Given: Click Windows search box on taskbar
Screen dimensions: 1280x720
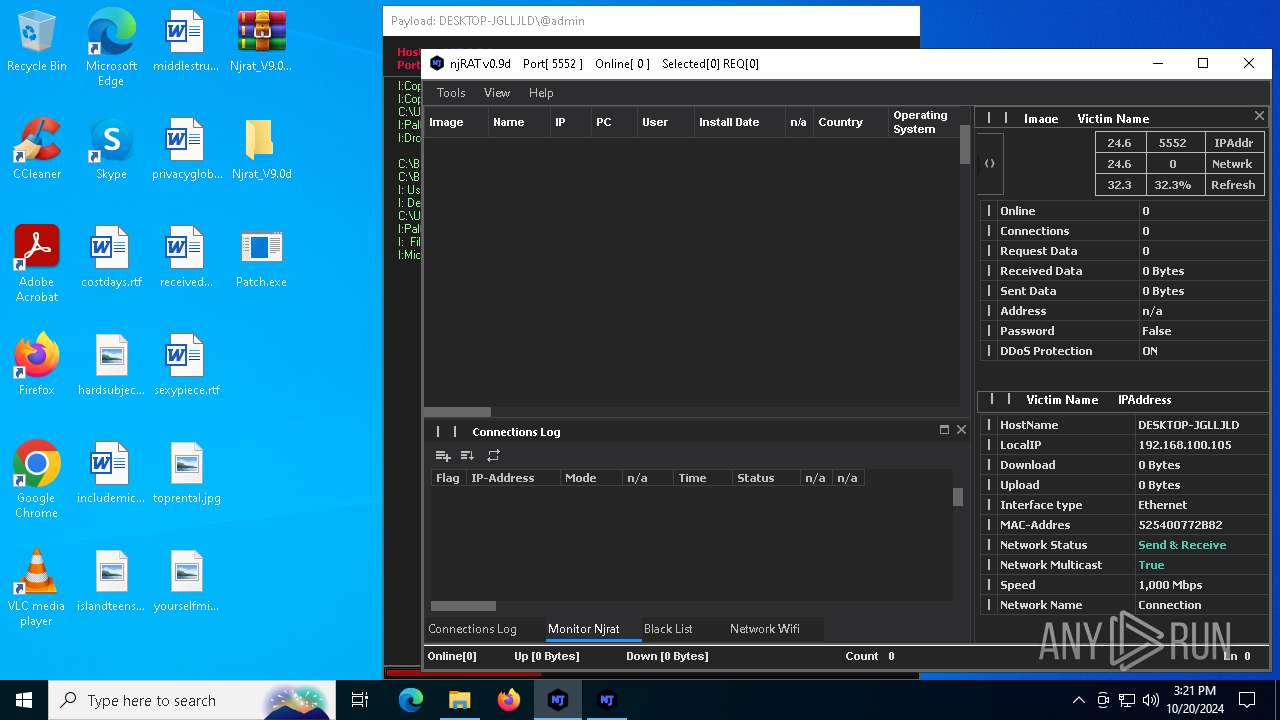Looking at the screenshot, I should pyautogui.click(x=192, y=700).
